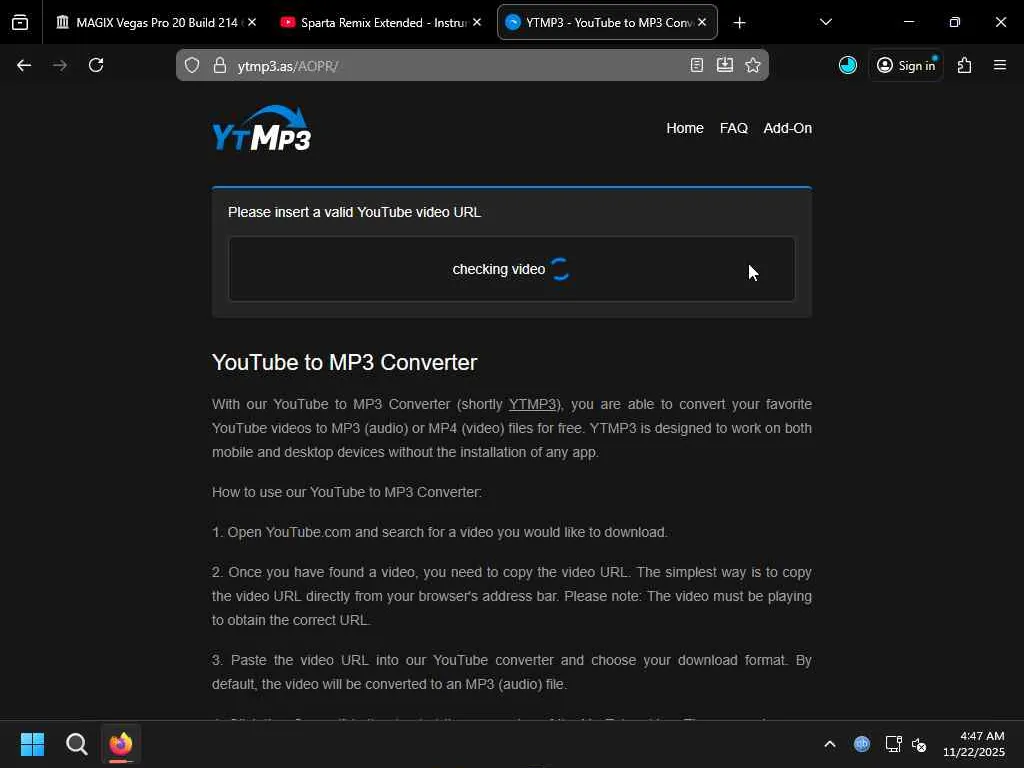Open the Home navigation link
Viewport: 1024px width, 768px height.
[684, 128]
